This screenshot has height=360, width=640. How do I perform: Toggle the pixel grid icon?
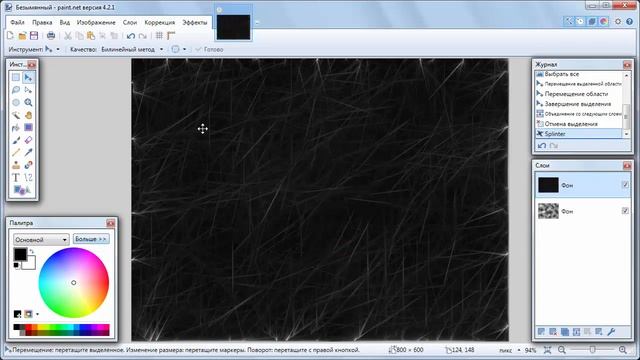point(159,36)
